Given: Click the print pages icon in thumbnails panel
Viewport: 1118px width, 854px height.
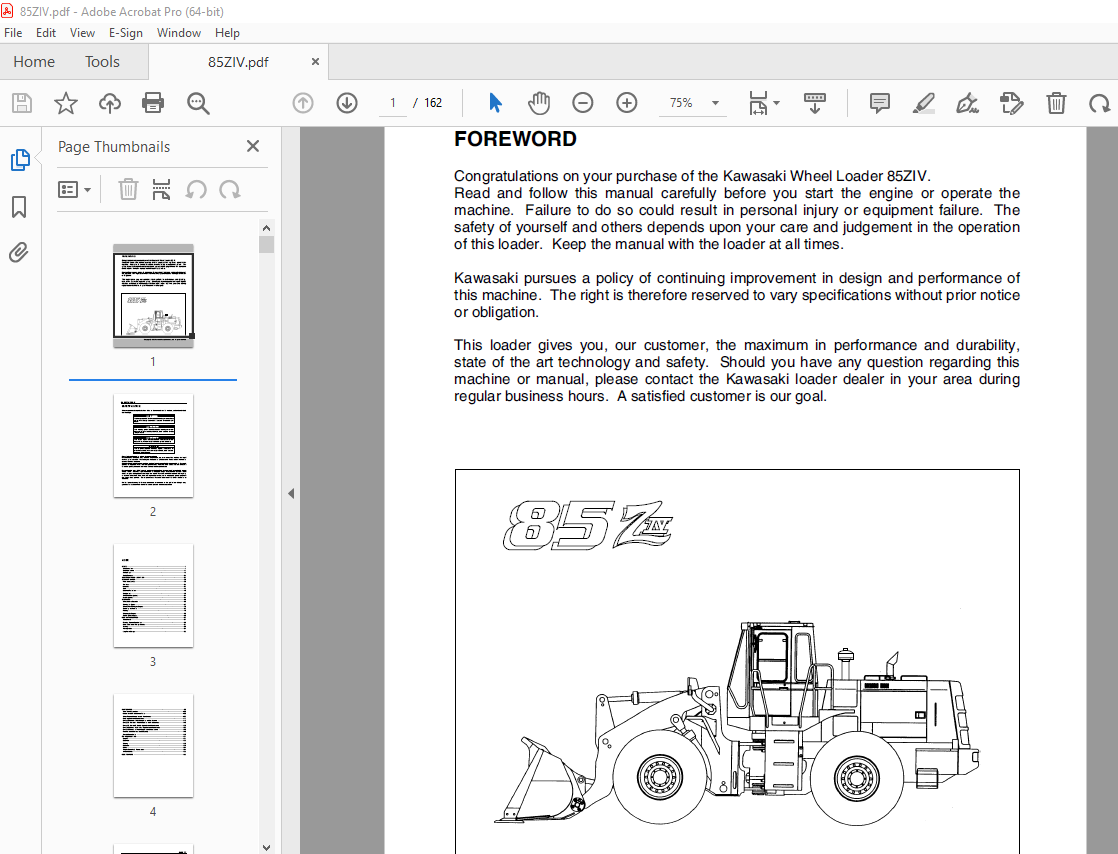Looking at the screenshot, I should 162,190.
